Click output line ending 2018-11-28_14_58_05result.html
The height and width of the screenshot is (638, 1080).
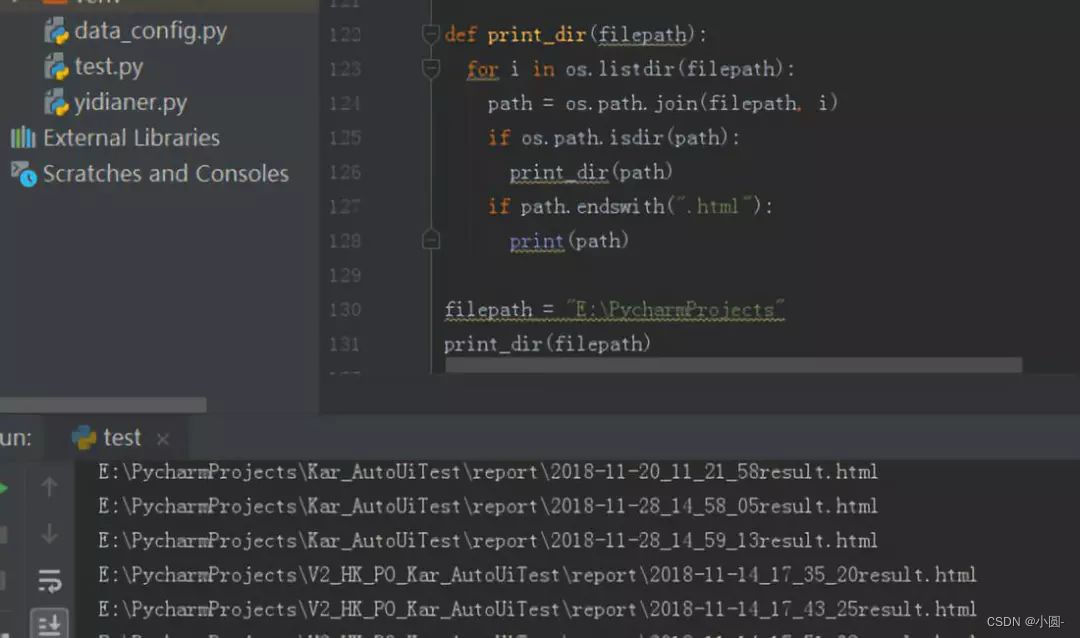(x=488, y=506)
